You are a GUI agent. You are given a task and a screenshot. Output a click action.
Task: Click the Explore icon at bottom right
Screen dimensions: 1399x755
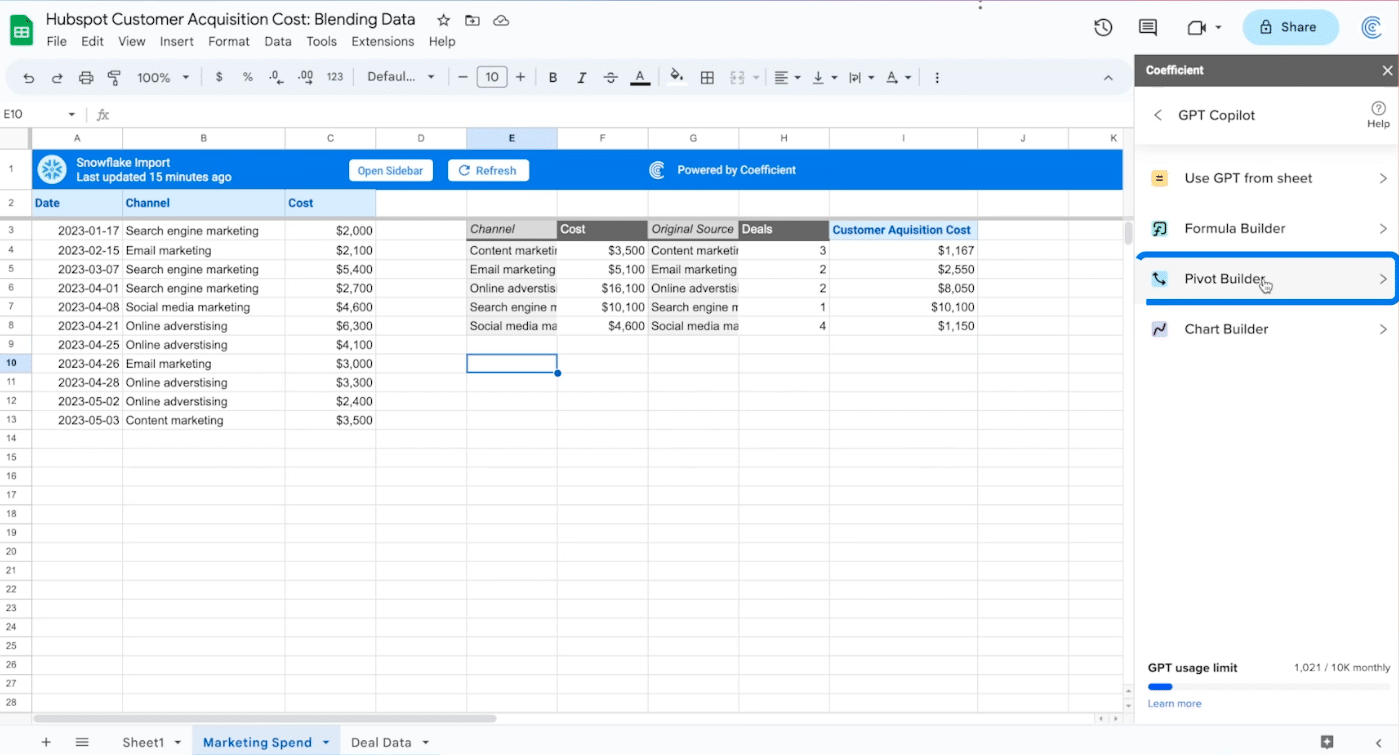[1327, 742]
